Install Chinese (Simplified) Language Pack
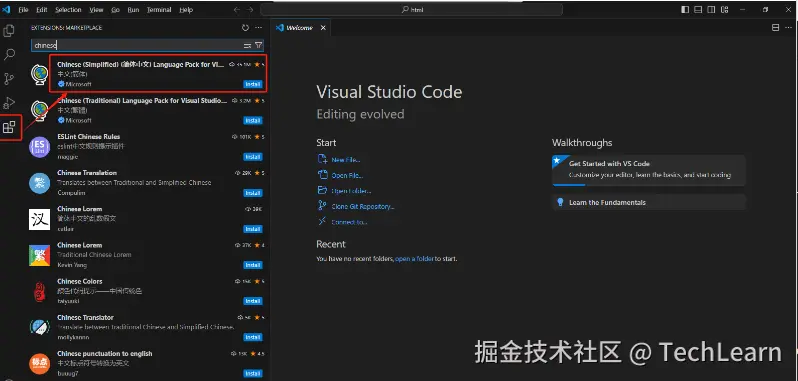 point(252,84)
